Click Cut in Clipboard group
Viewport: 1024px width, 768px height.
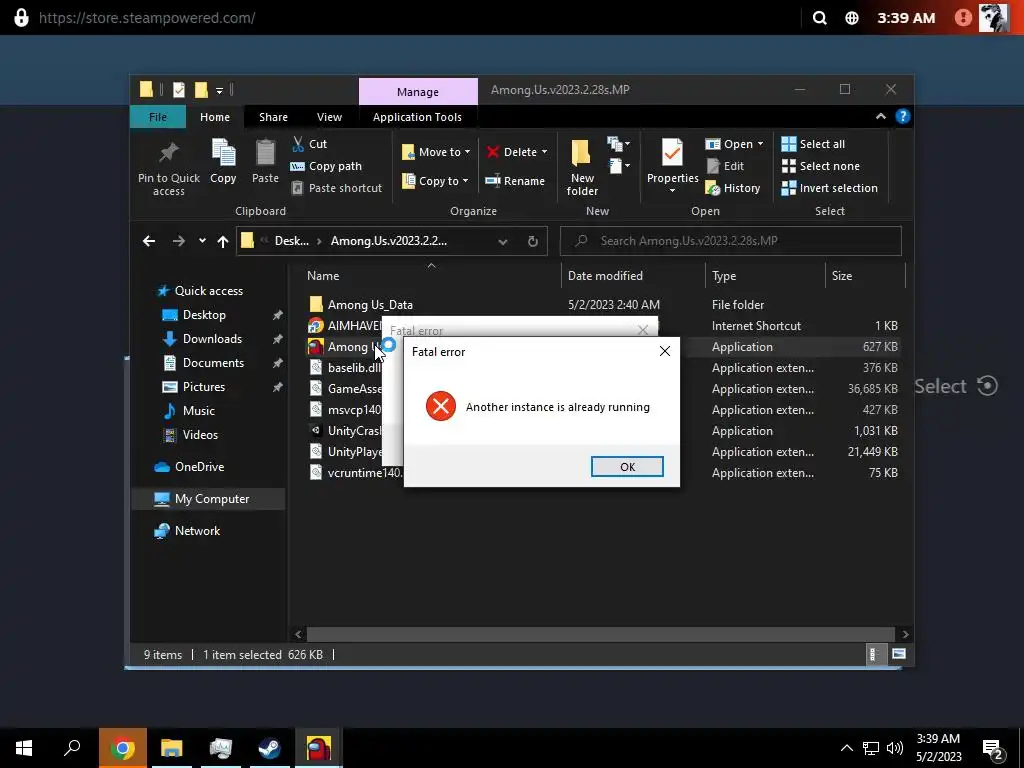coord(309,144)
